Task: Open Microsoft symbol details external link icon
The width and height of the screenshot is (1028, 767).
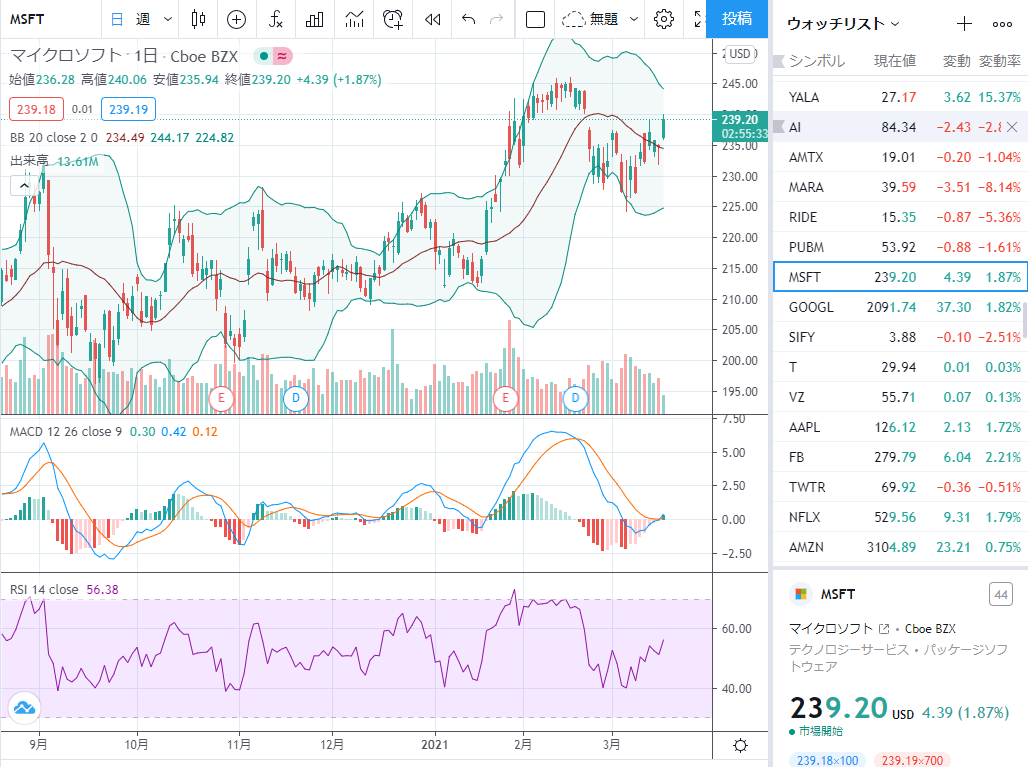Action: click(884, 629)
